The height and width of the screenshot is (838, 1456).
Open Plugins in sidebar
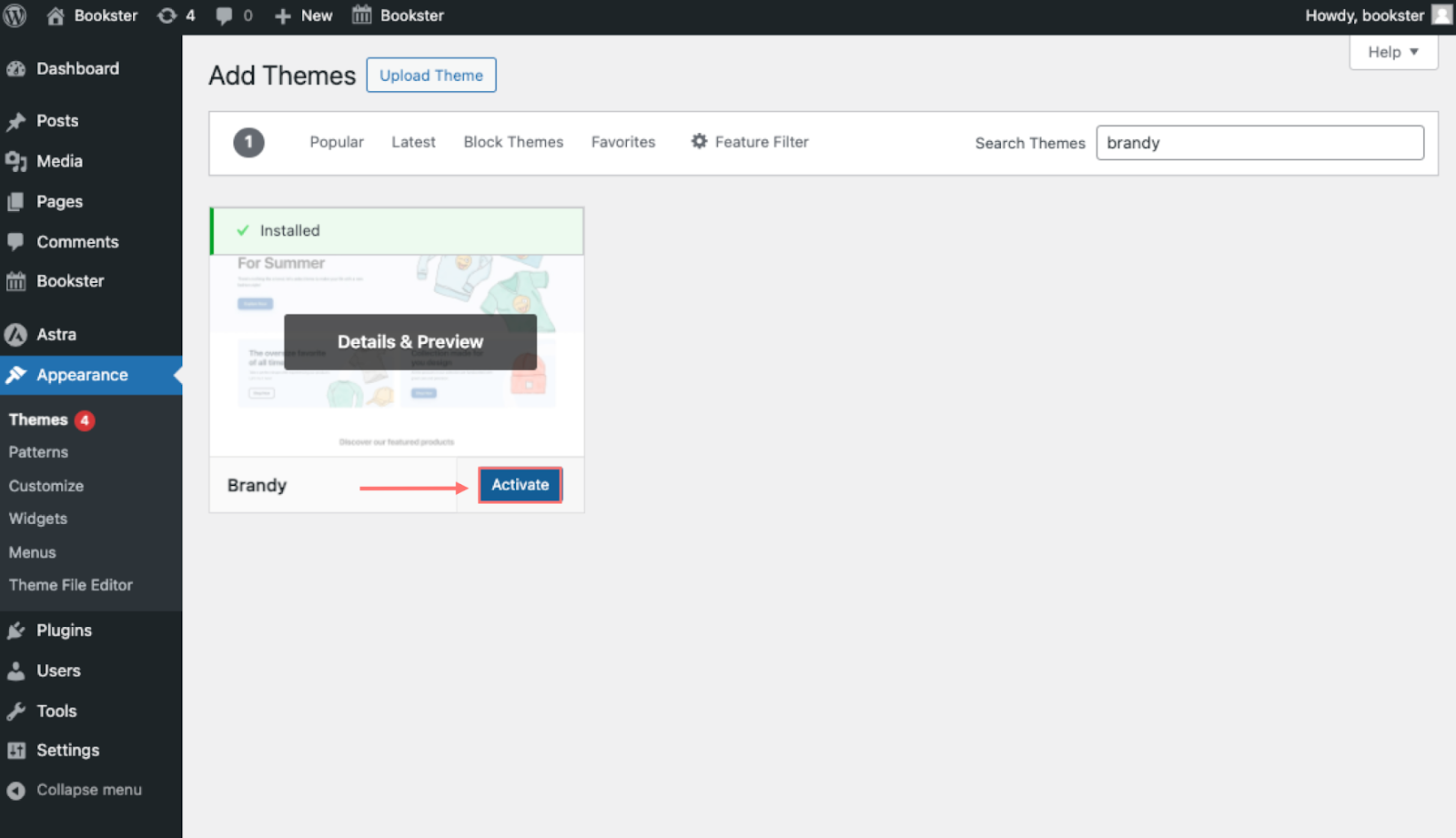(64, 631)
